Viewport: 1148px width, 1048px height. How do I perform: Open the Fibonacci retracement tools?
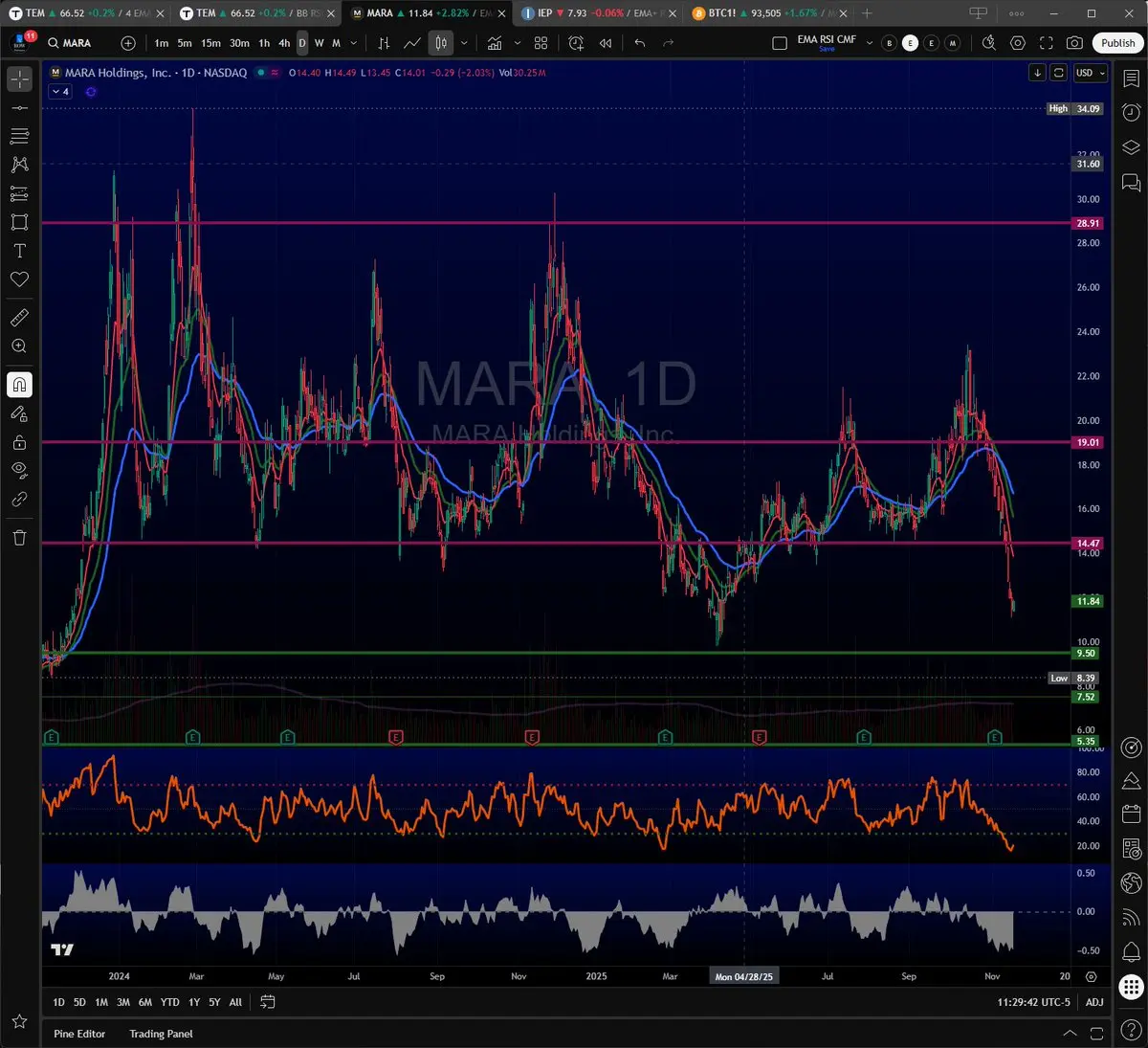pyautogui.click(x=19, y=137)
